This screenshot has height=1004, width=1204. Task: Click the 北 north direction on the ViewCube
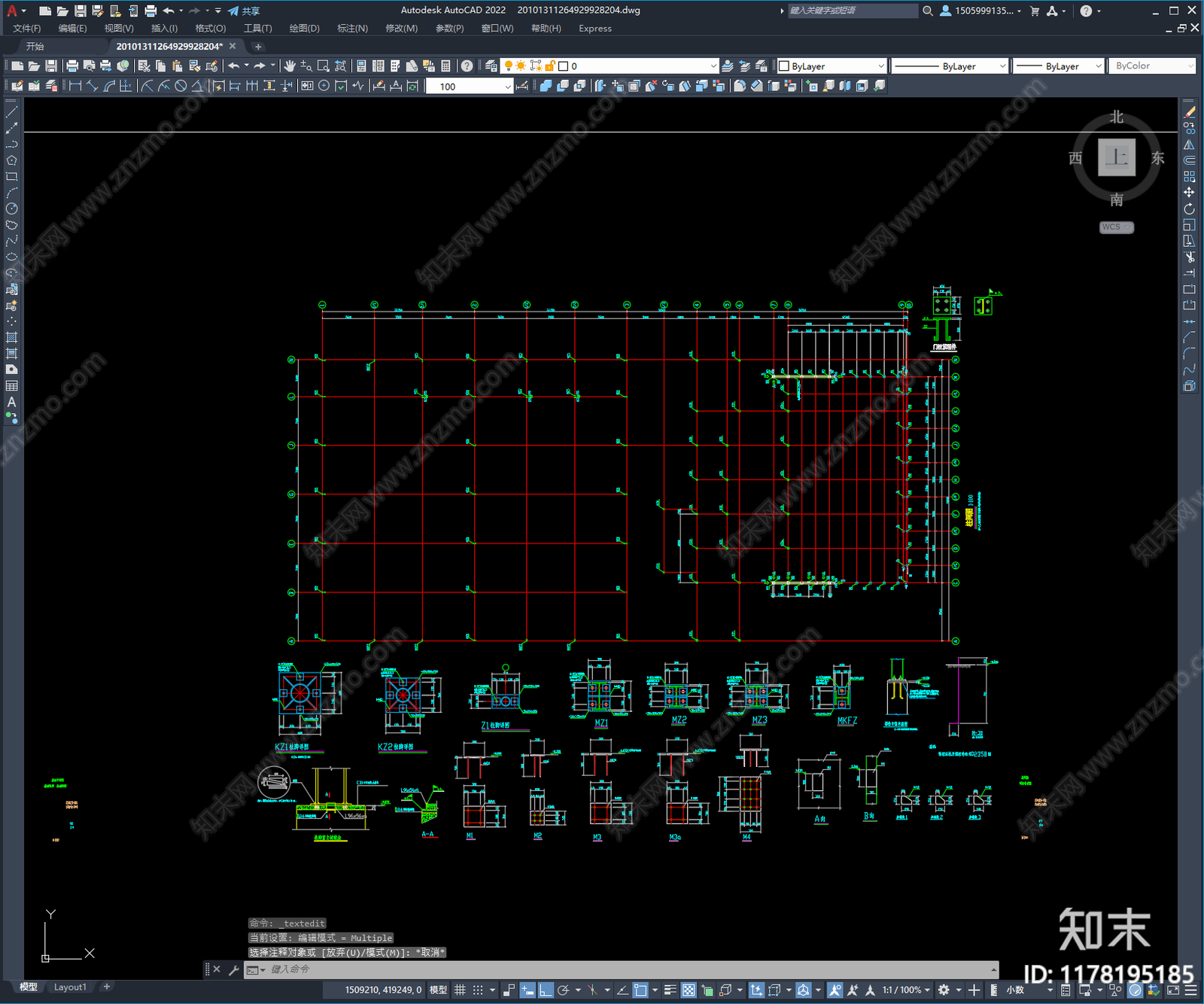pos(1117,117)
